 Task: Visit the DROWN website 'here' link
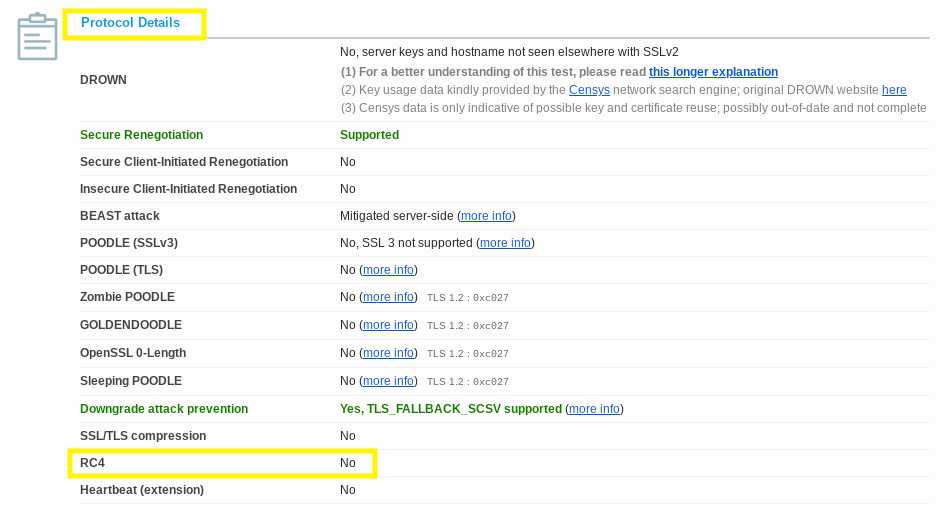(894, 90)
